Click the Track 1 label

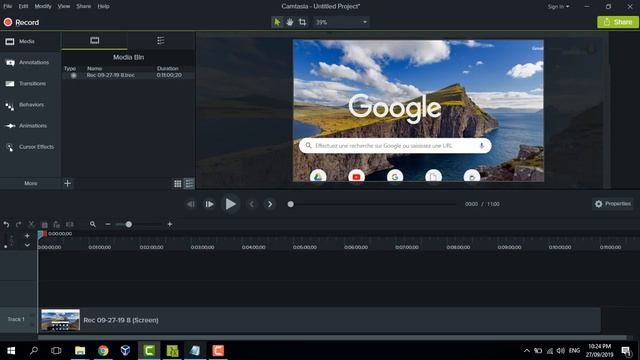tap(16, 319)
